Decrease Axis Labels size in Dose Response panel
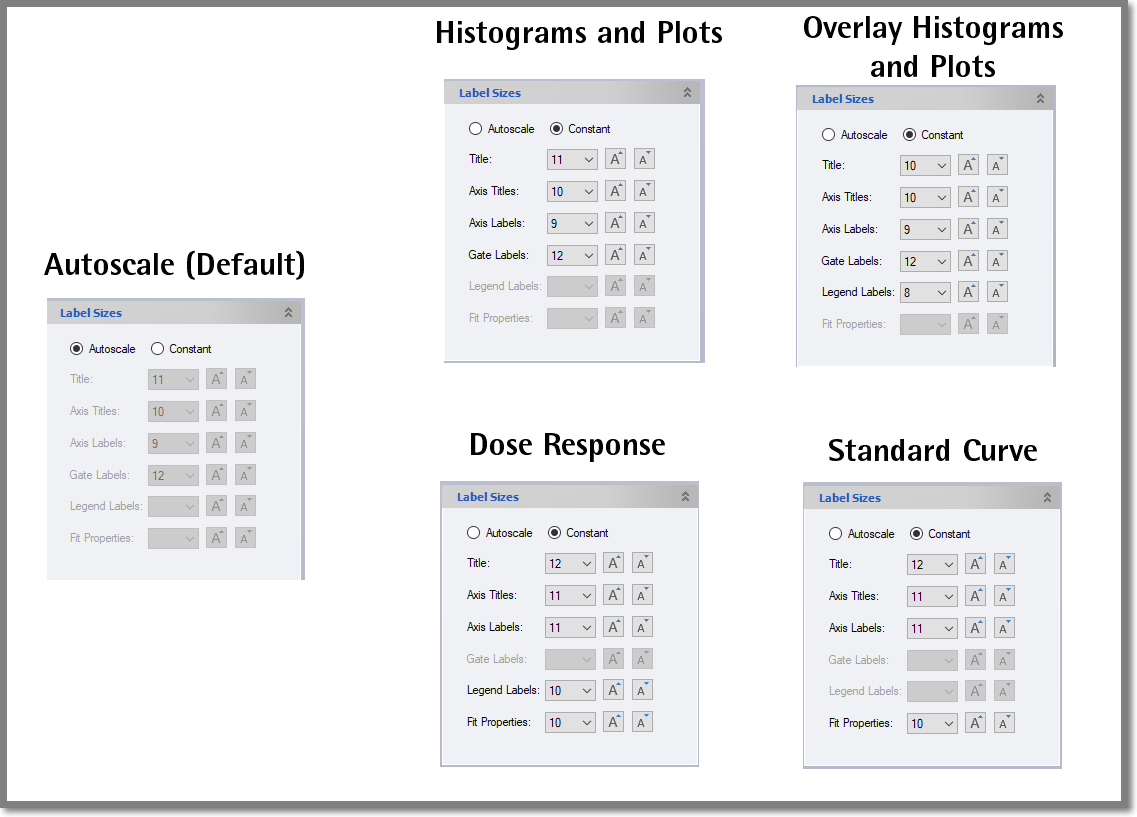The height and width of the screenshot is (817, 1137). (642, 626)
